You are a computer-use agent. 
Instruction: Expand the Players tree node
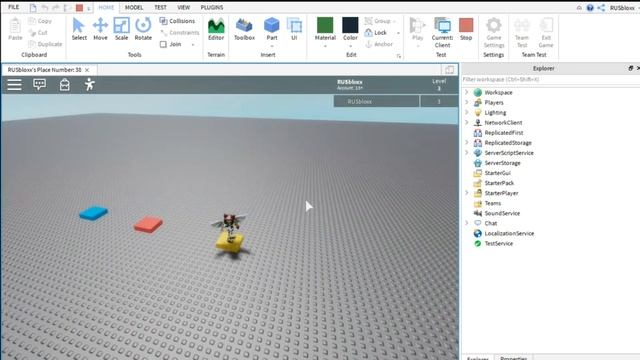[x=467, y=102]
